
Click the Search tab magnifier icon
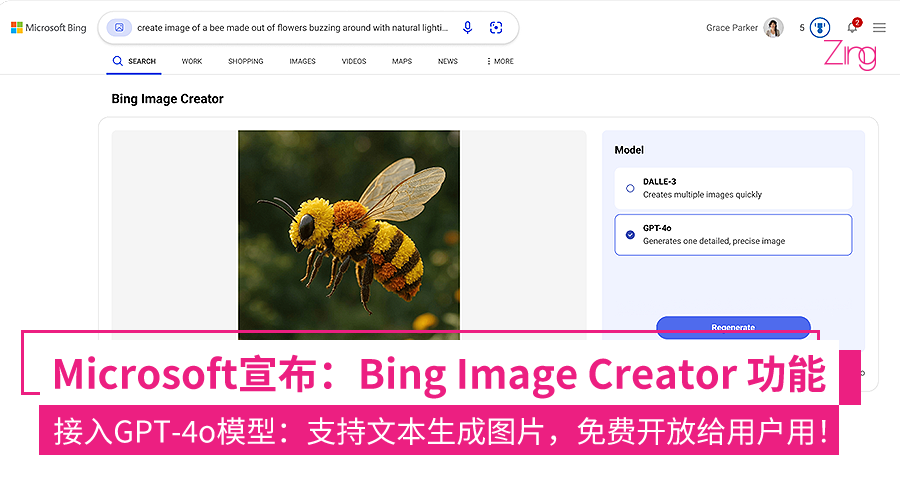click(118, 61)
